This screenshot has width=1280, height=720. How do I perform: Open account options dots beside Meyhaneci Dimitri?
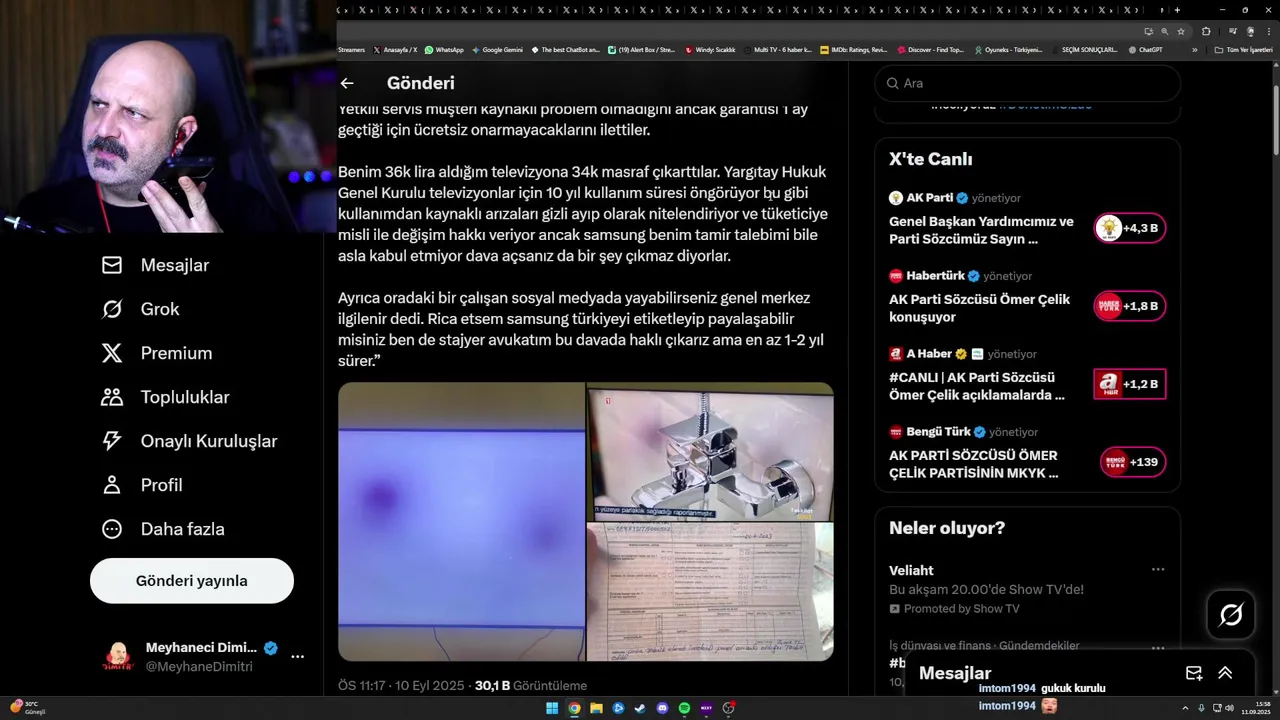pyautogui.click(x=297, y=657)
